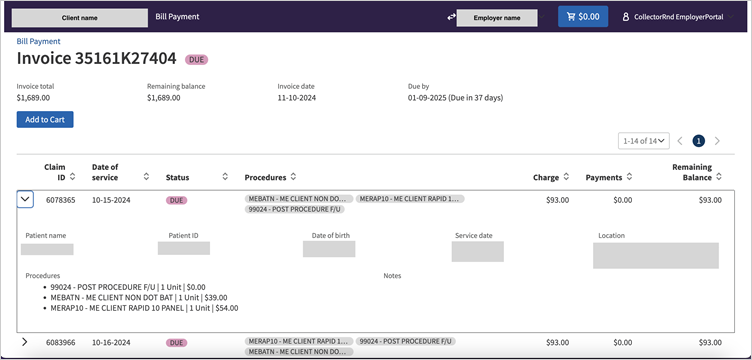Select page 1 in pagination
752x360 pixels.
[699, 141]
